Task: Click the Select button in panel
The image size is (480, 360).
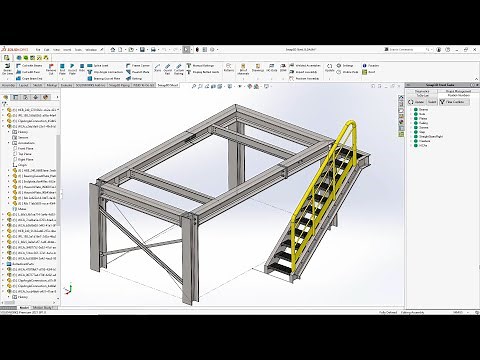Action: [432, 102]
